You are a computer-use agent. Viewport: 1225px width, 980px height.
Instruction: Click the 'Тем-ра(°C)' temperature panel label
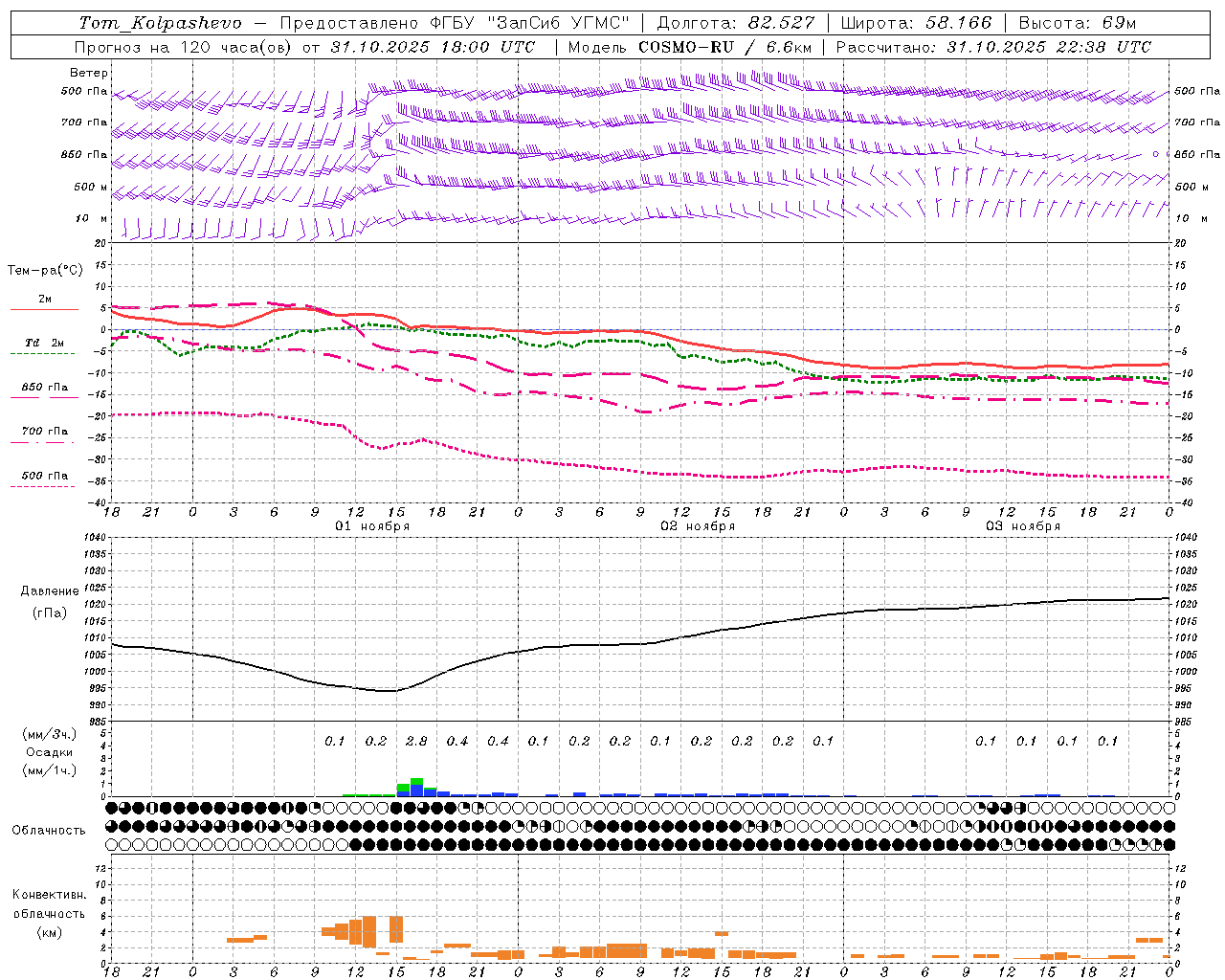point(46,271)
